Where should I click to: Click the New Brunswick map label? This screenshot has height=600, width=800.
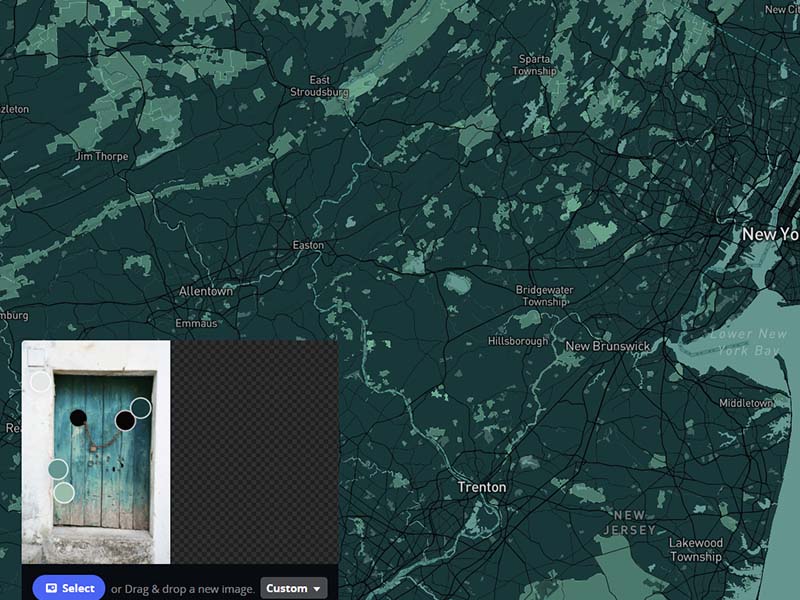[608, 345]
